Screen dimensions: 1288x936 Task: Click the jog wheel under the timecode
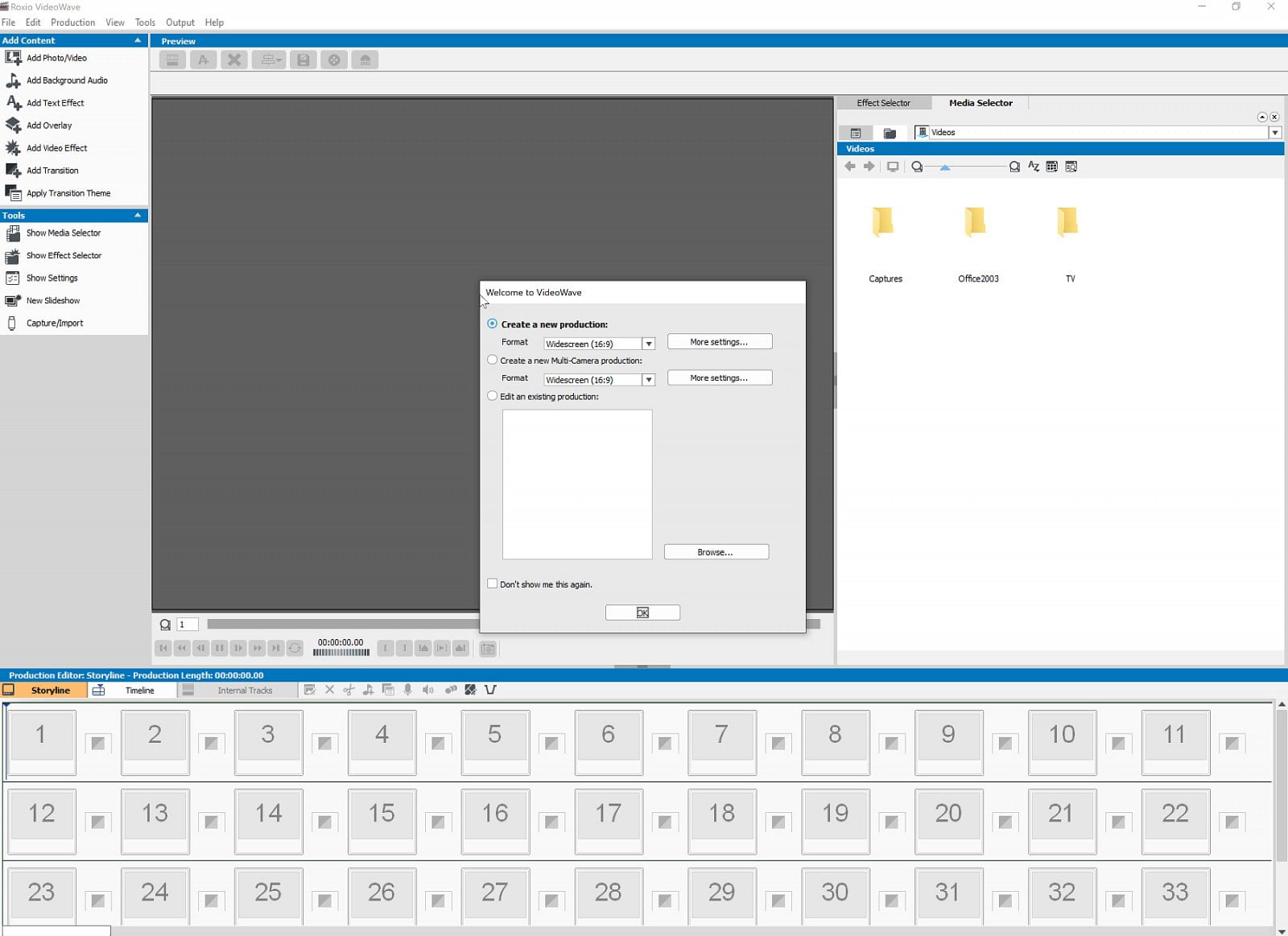pos(341,653)
